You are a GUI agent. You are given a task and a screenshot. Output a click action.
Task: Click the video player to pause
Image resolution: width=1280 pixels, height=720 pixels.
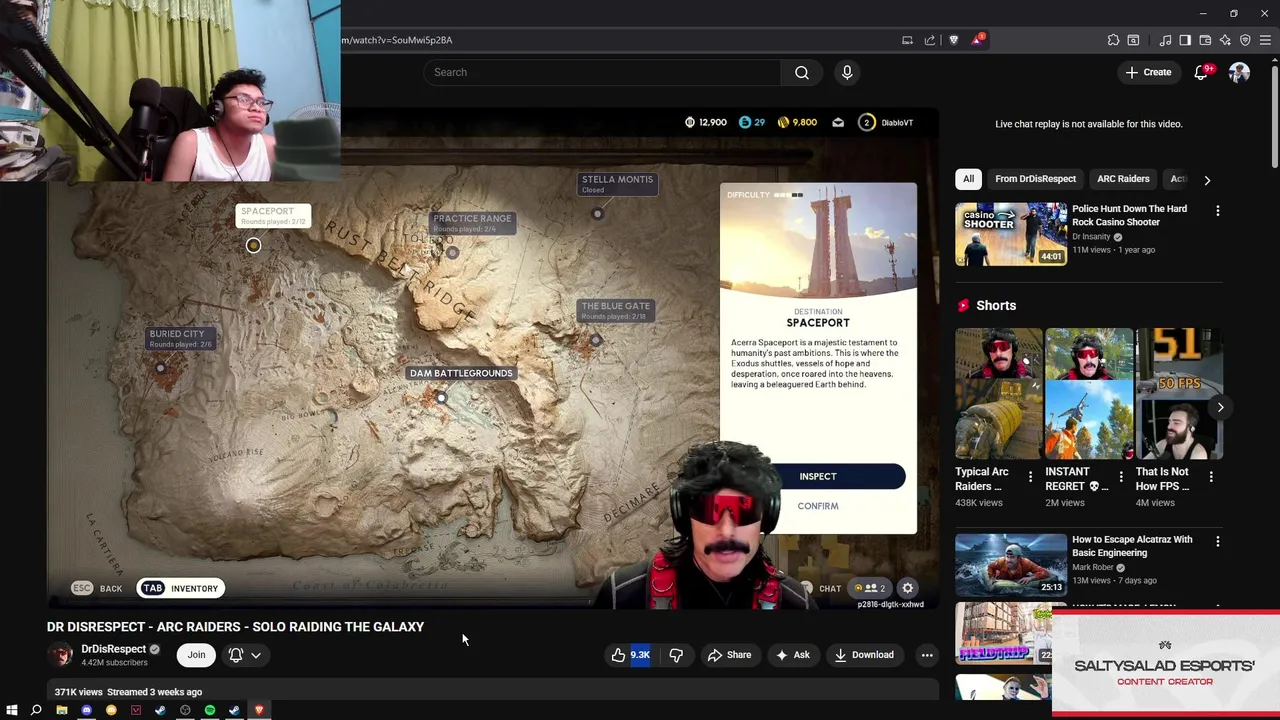pos(492,360)
